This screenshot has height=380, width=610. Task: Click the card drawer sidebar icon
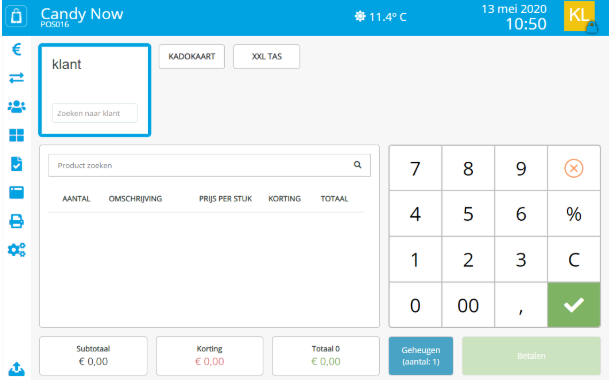(16, 193)
